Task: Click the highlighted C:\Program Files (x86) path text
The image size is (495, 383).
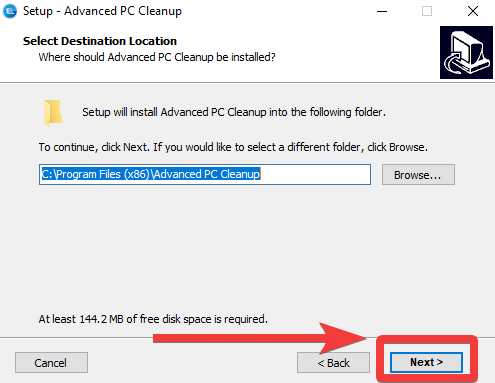Action: [x=151, y=174]
